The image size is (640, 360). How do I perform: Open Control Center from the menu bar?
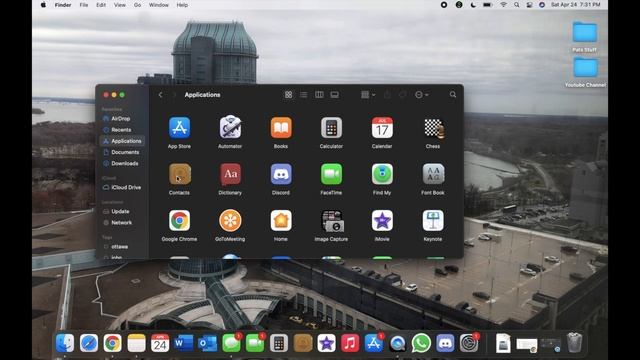point(529,5)
